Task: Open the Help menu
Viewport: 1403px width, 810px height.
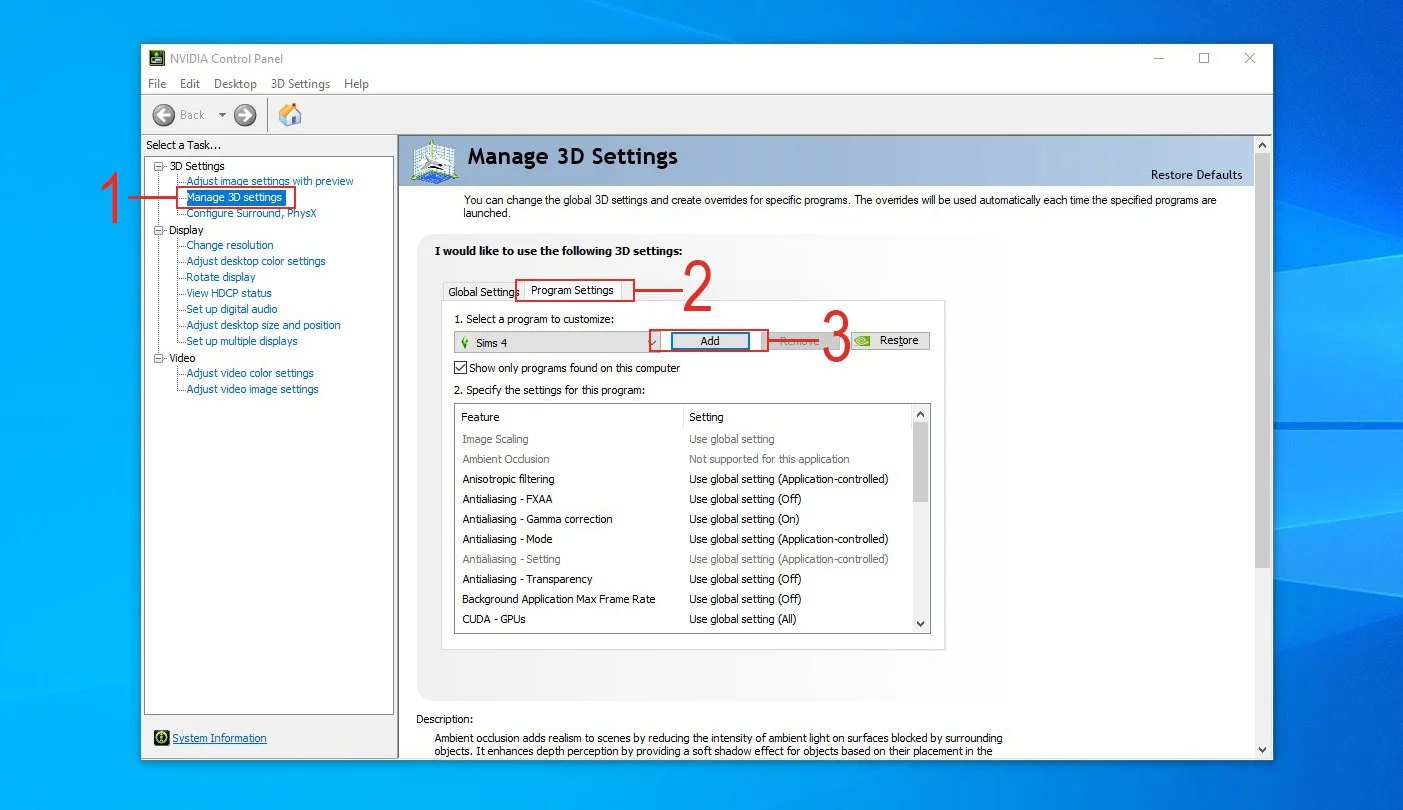Action: point(356,84)
